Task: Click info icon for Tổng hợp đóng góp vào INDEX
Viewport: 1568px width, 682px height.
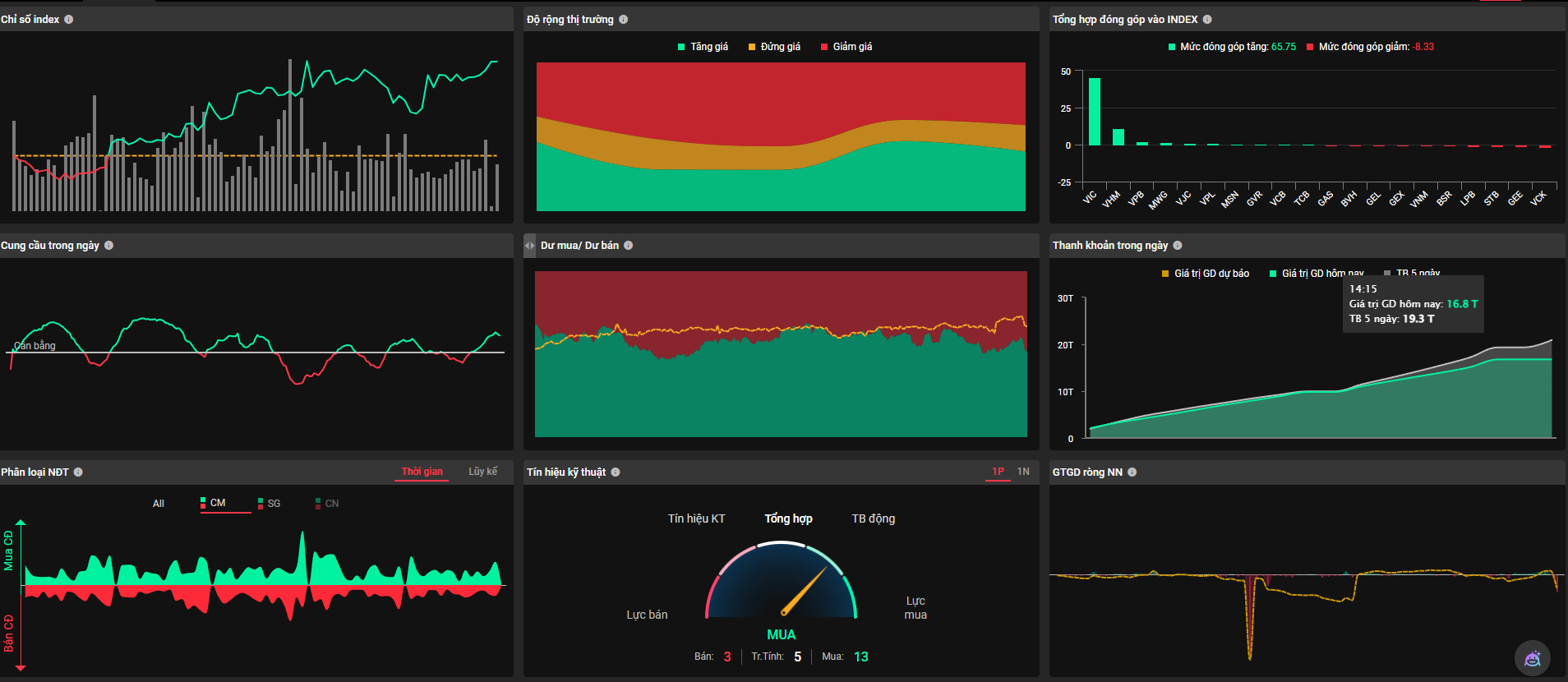Action: [1207, 20]
